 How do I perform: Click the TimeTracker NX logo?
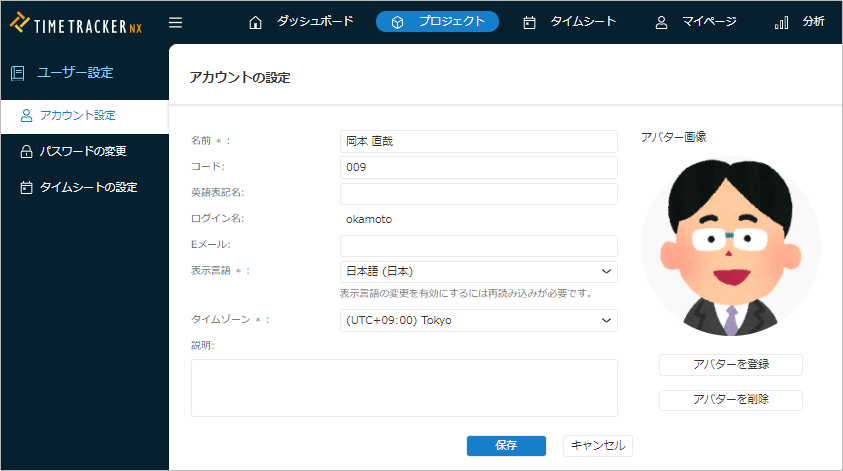click(x=76, y=22)
